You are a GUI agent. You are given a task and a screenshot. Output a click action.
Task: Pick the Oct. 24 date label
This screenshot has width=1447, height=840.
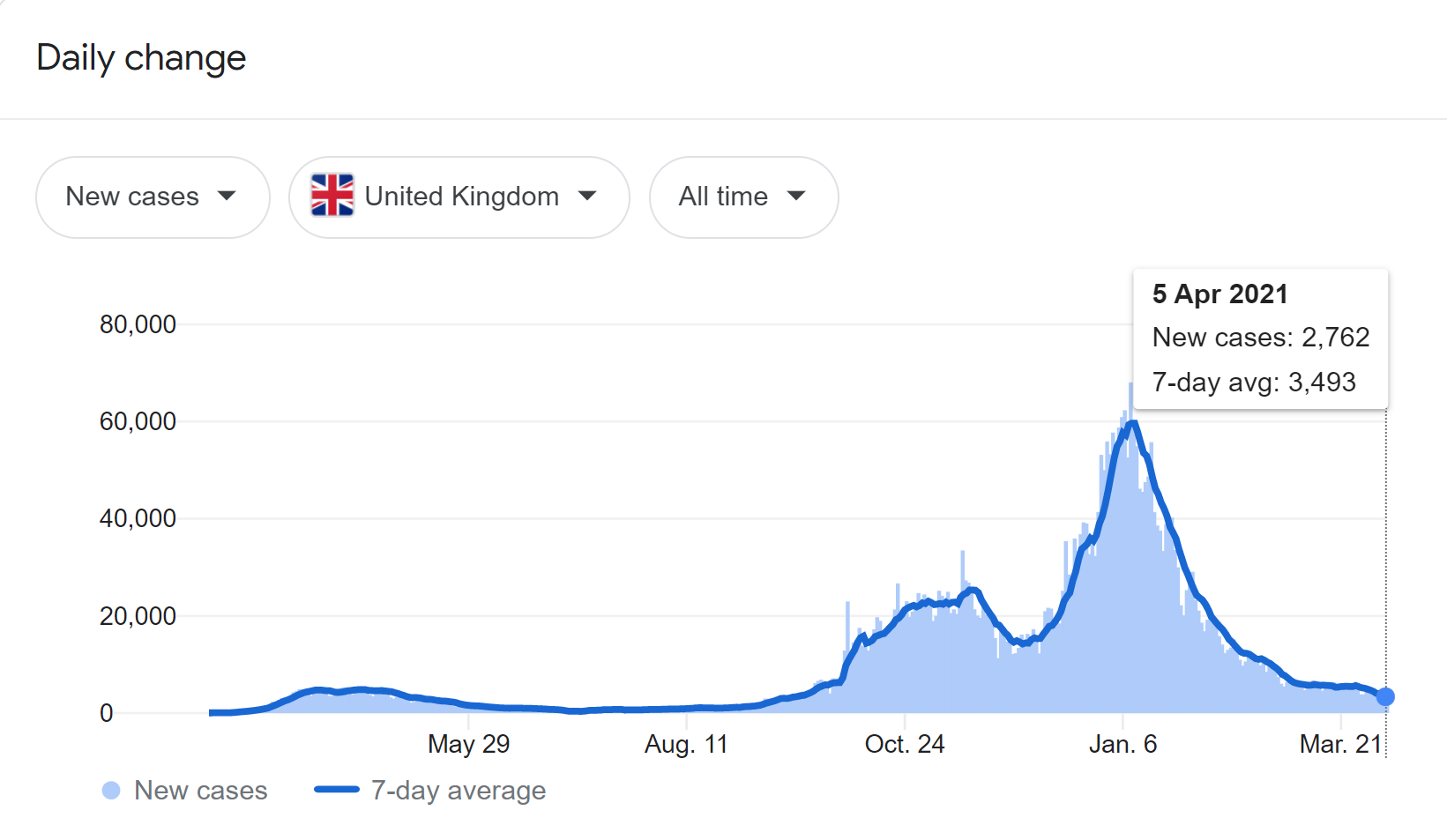pyautogui.click(x=904, y=745)
